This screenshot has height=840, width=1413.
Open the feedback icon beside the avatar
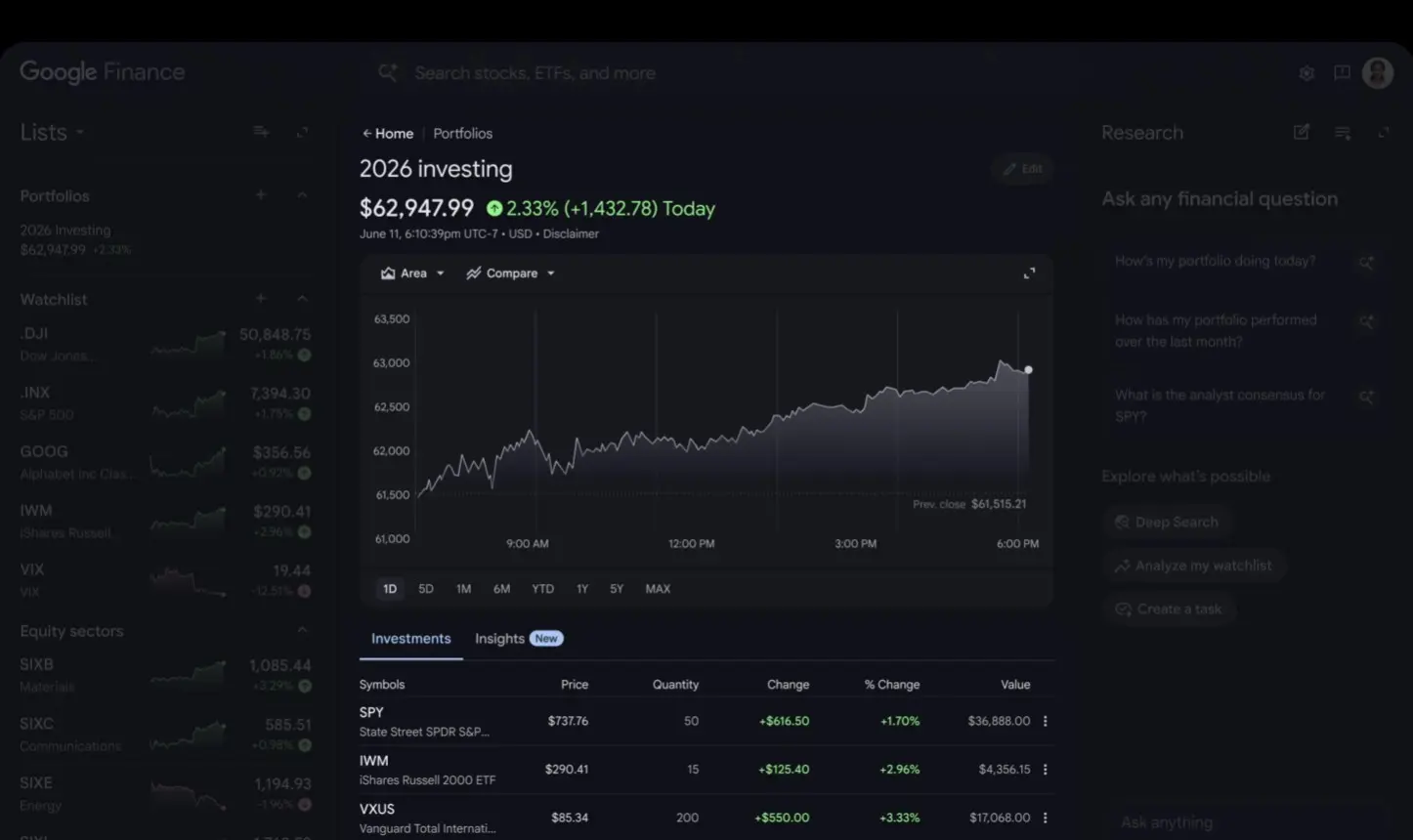1343,73
